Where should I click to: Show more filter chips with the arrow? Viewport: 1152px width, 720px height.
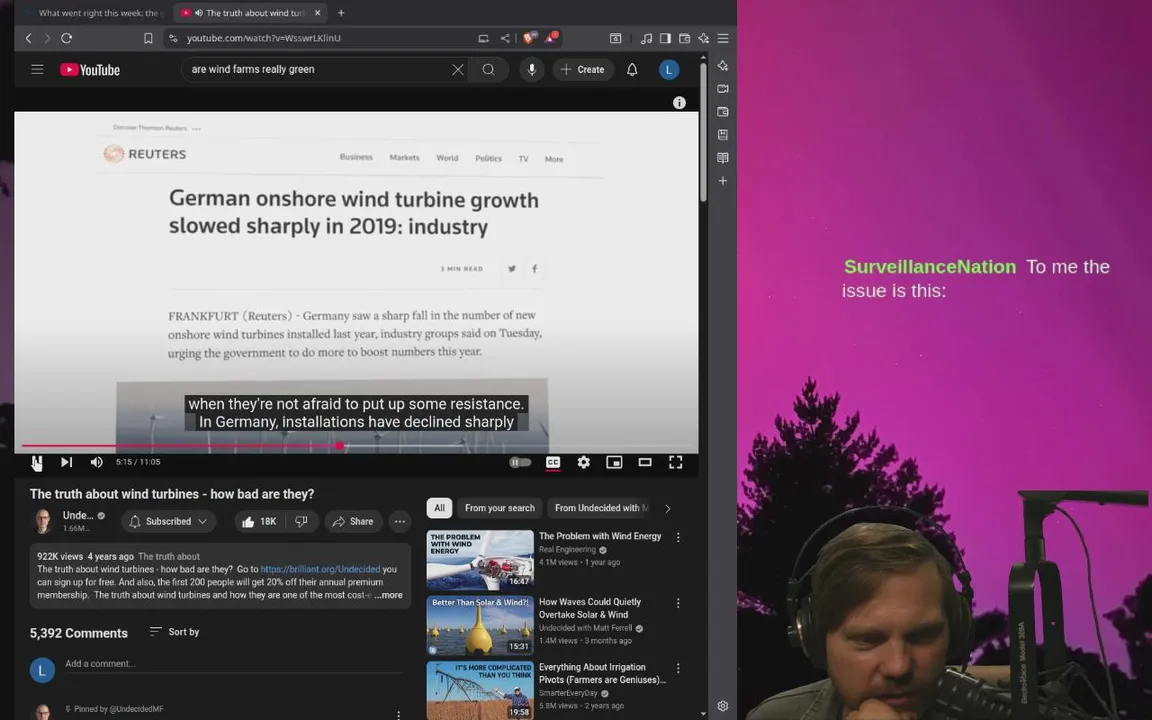tap(667, 508)
